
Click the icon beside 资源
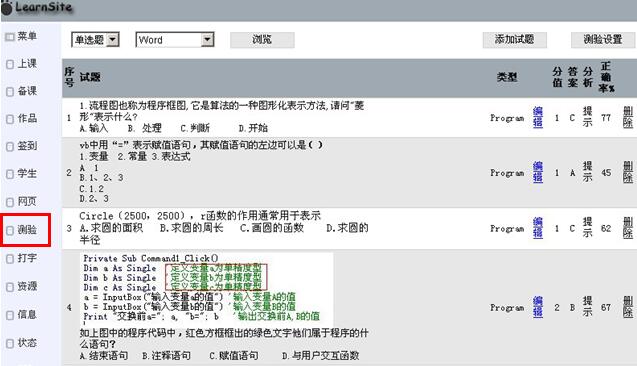[10, 287]
